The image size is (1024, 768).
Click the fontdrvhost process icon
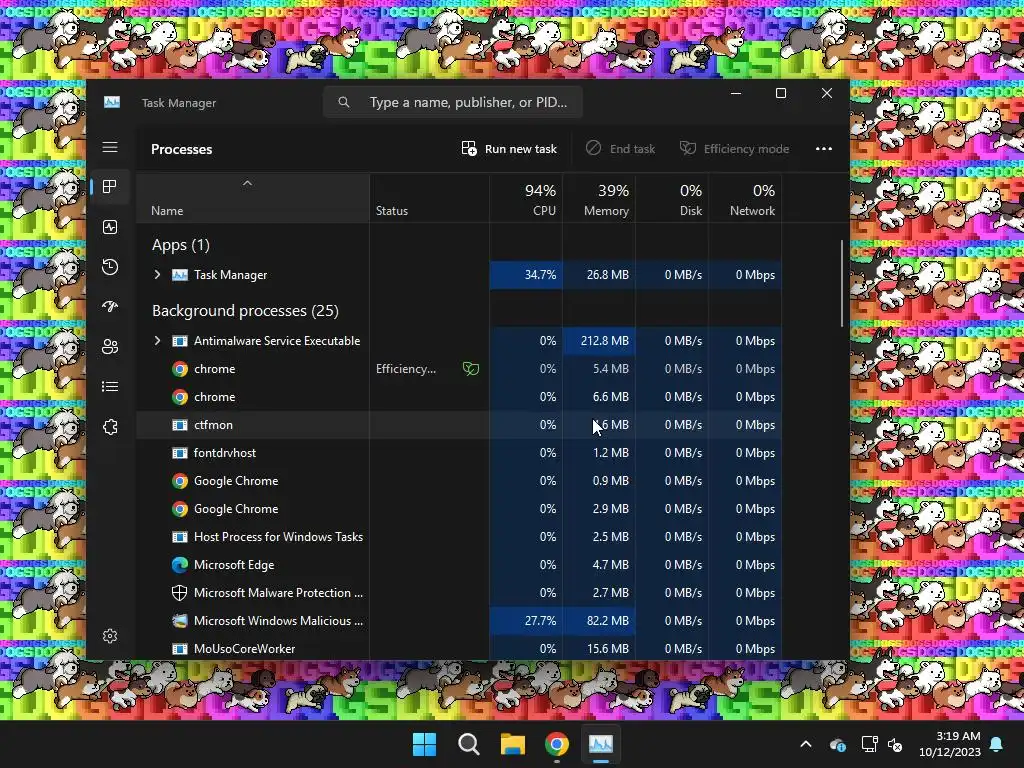point(180,453)
